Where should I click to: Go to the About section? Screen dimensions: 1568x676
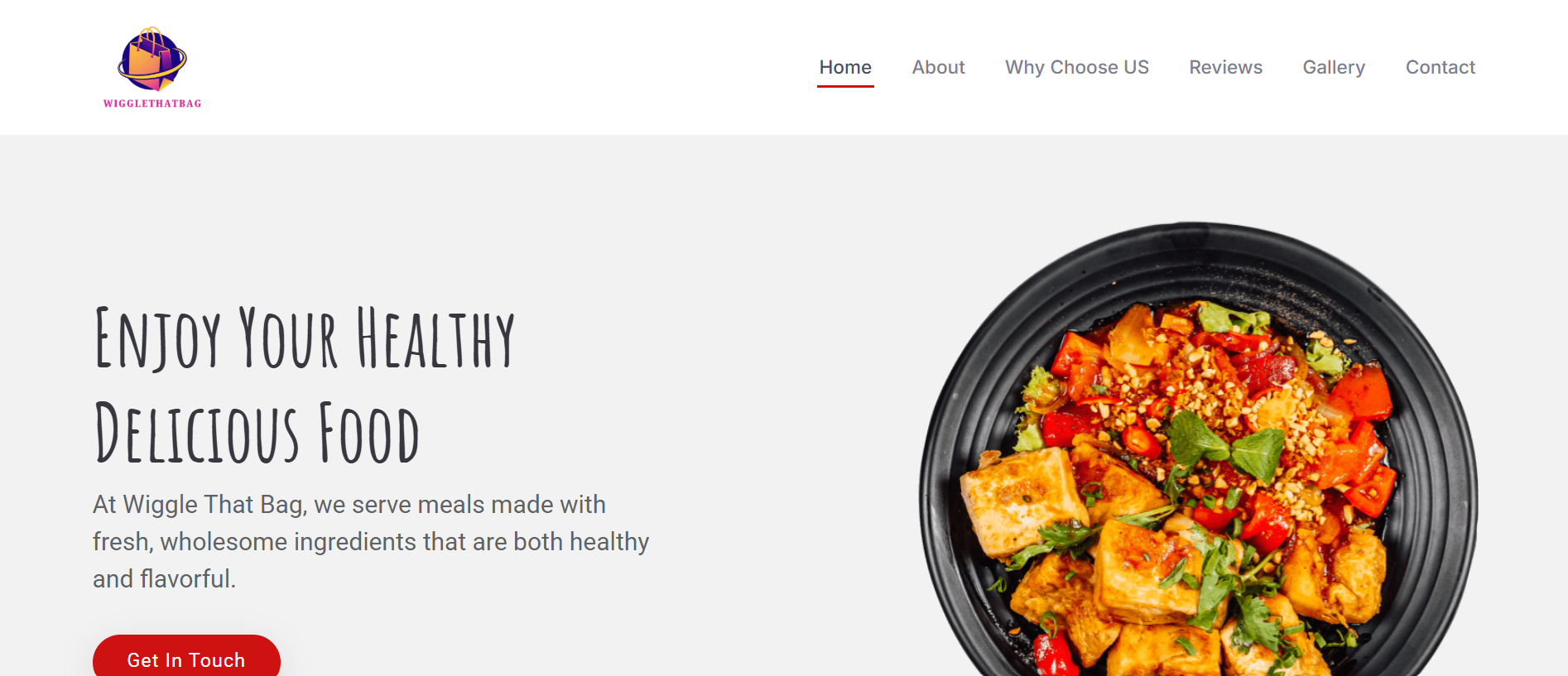(x=938, y=67)
